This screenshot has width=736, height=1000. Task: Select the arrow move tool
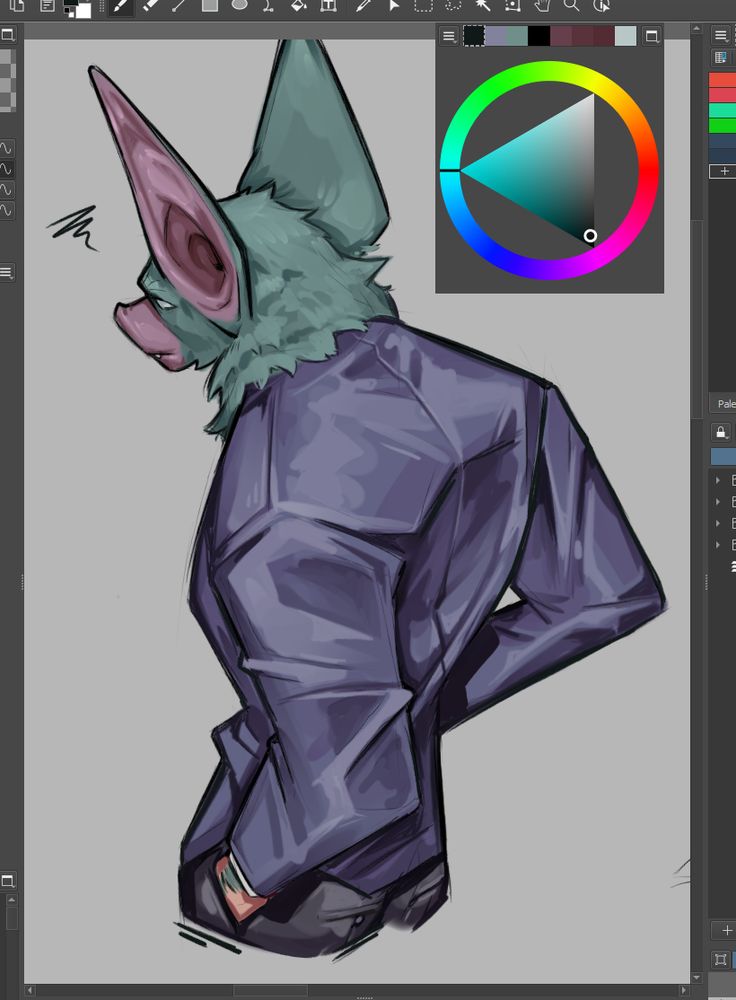394,6
